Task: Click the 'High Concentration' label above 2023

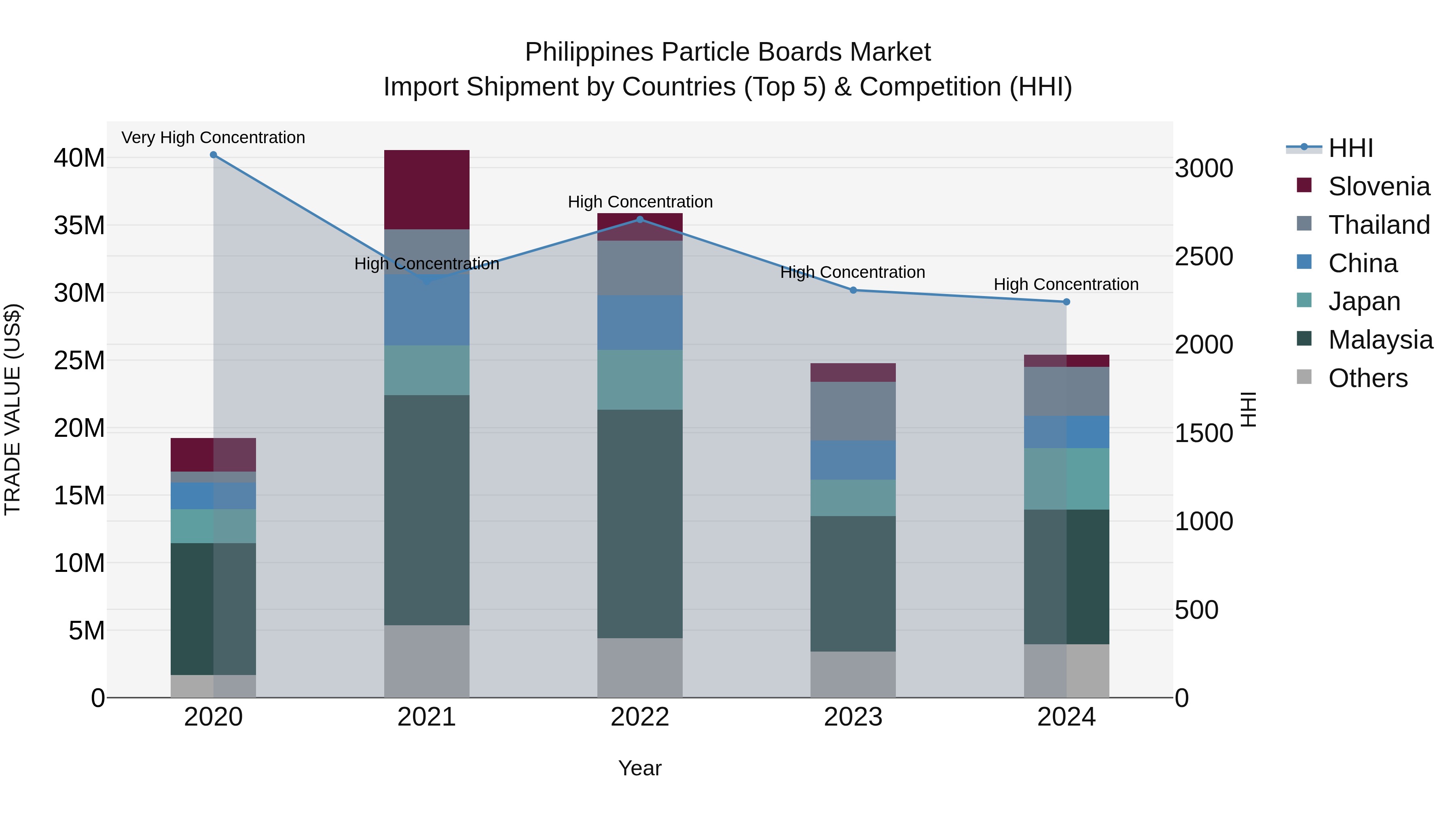Action: [853, 273]
